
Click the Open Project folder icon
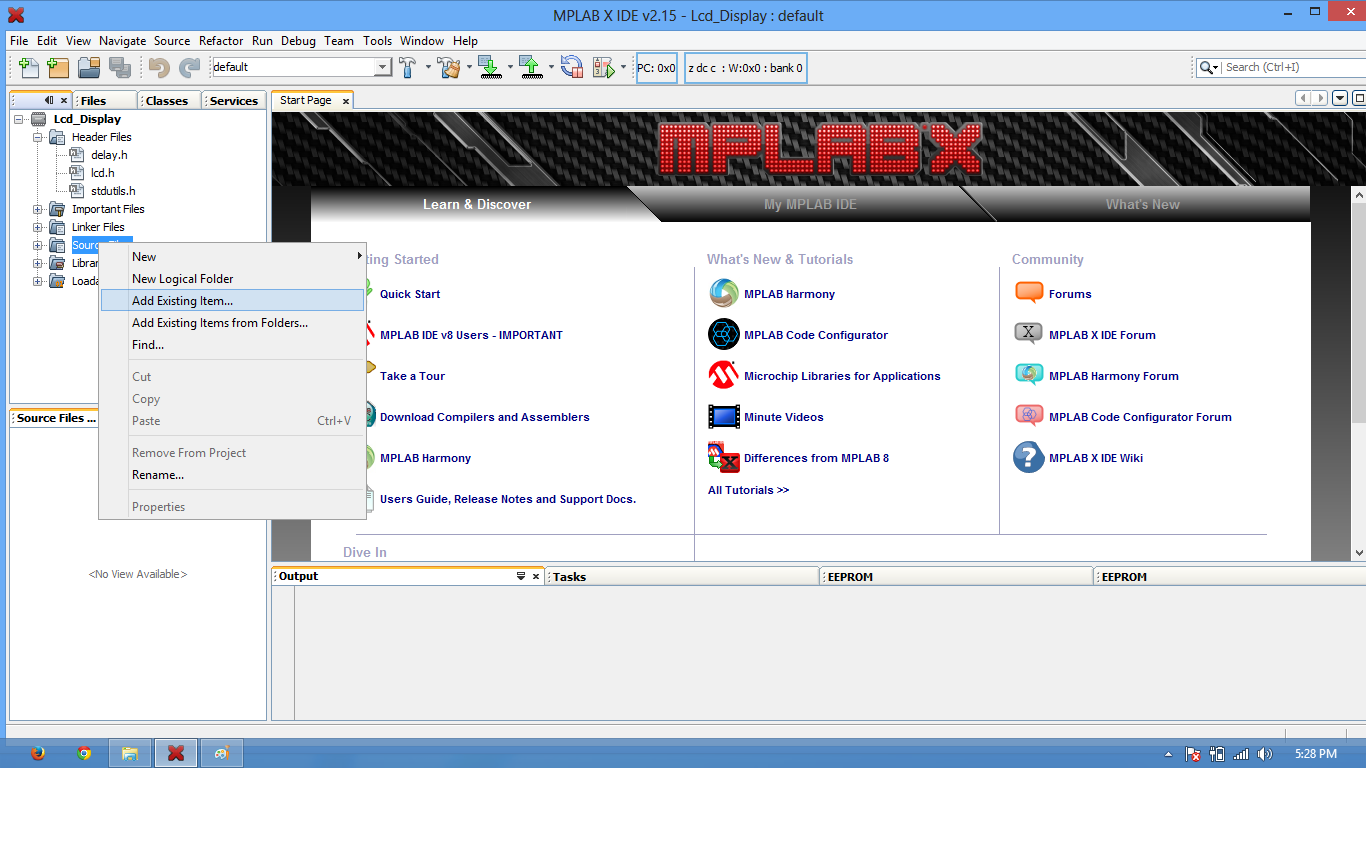[x=89, y=67]
